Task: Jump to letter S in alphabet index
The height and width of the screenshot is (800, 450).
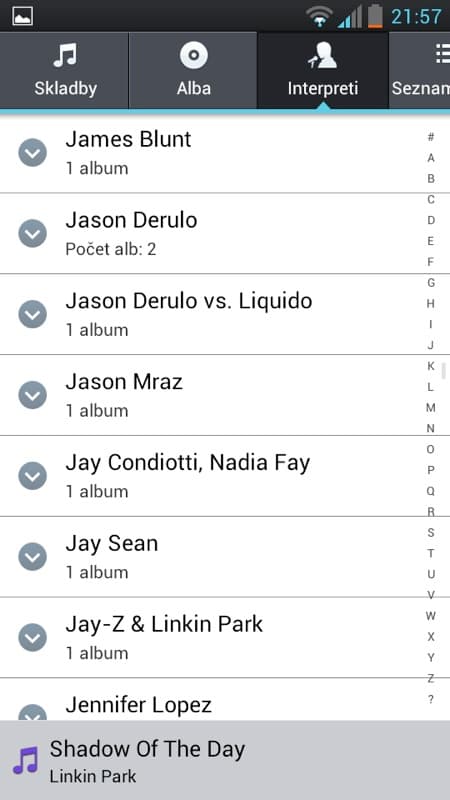Action: pos(431,533)
